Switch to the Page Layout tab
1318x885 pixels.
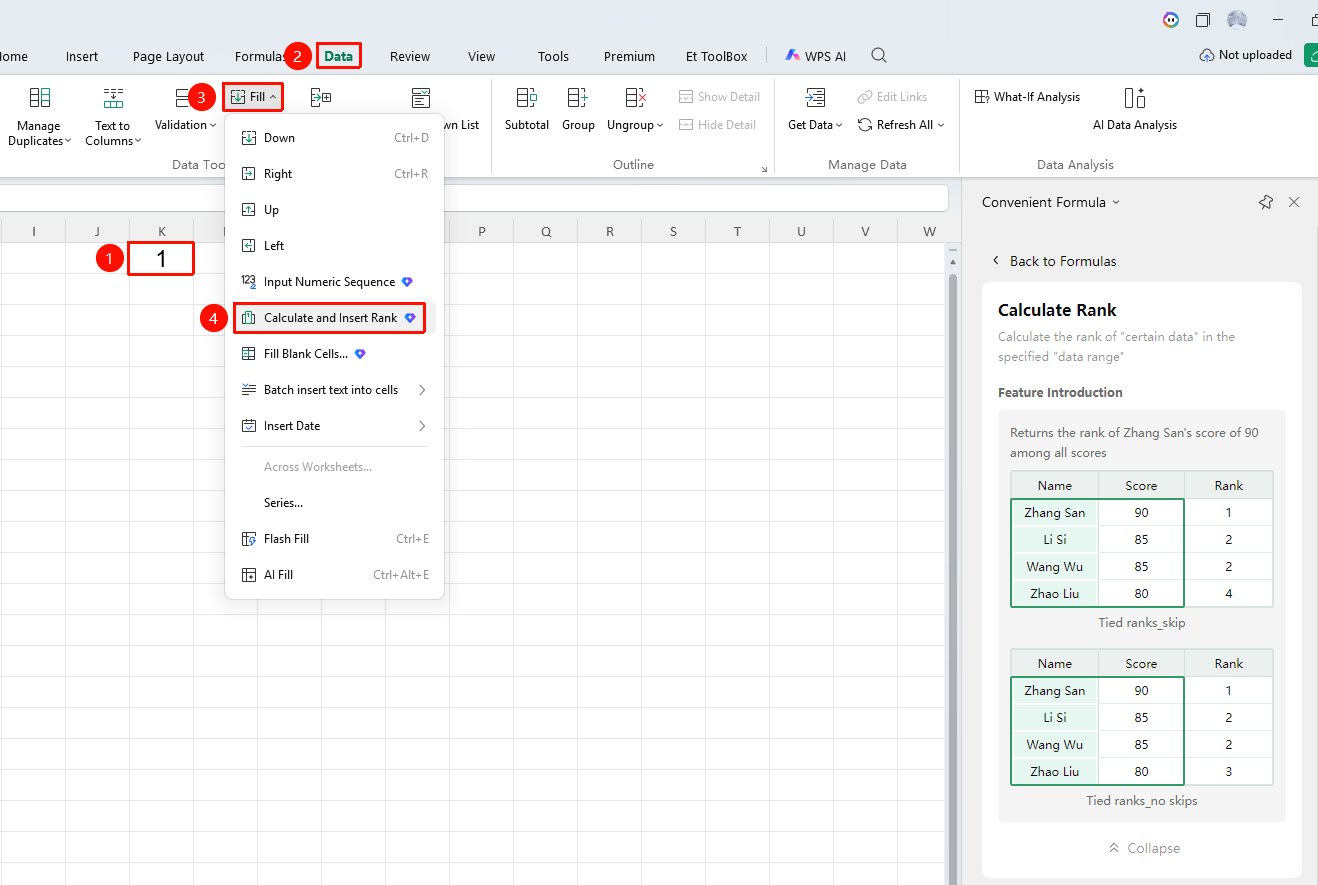tap(168, 56)
